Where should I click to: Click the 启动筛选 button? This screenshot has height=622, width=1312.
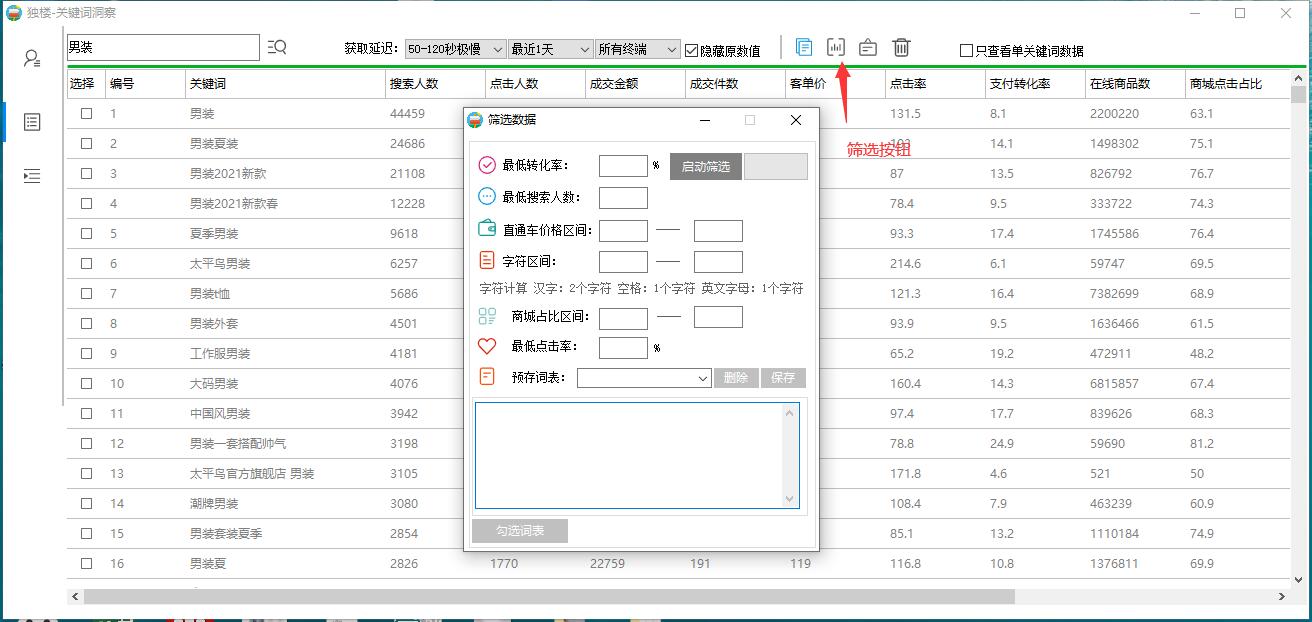point(705,166)
